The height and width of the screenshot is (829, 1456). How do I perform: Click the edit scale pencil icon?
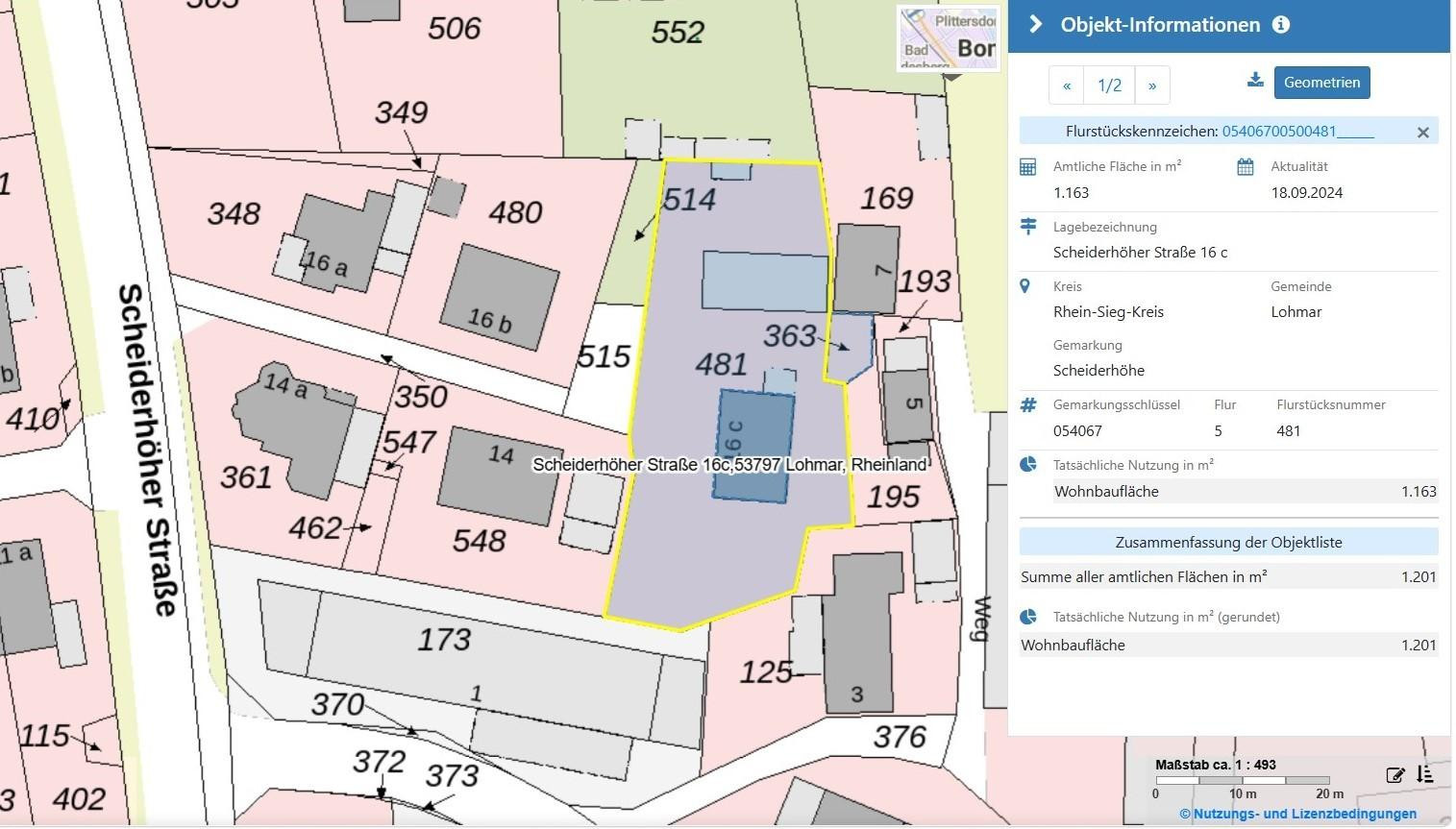tap(1395, 775)
